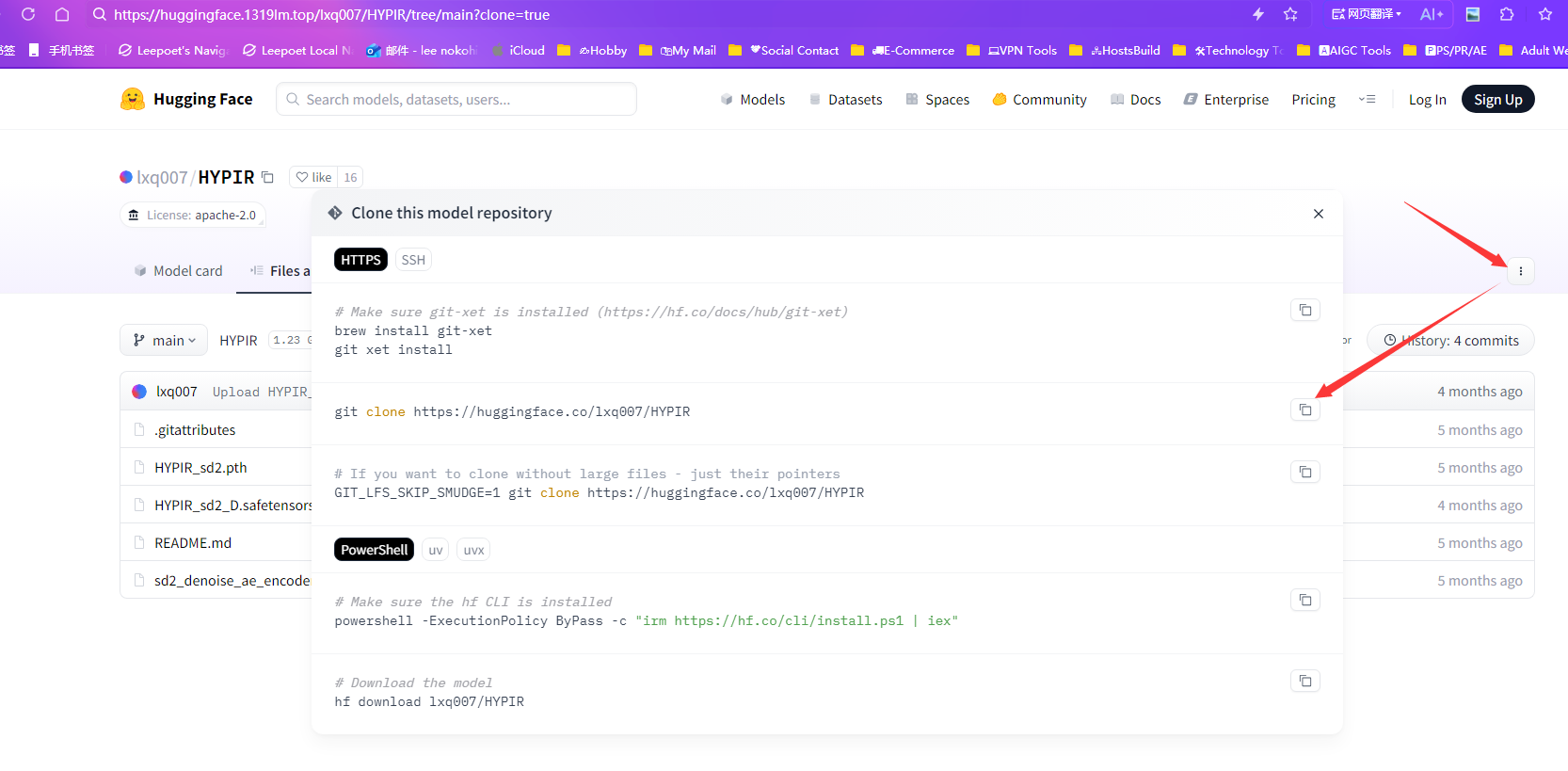This screenshot has height=771, width=1568.
Task: Go to Models in top navigation
Action: tap(752, 99)
